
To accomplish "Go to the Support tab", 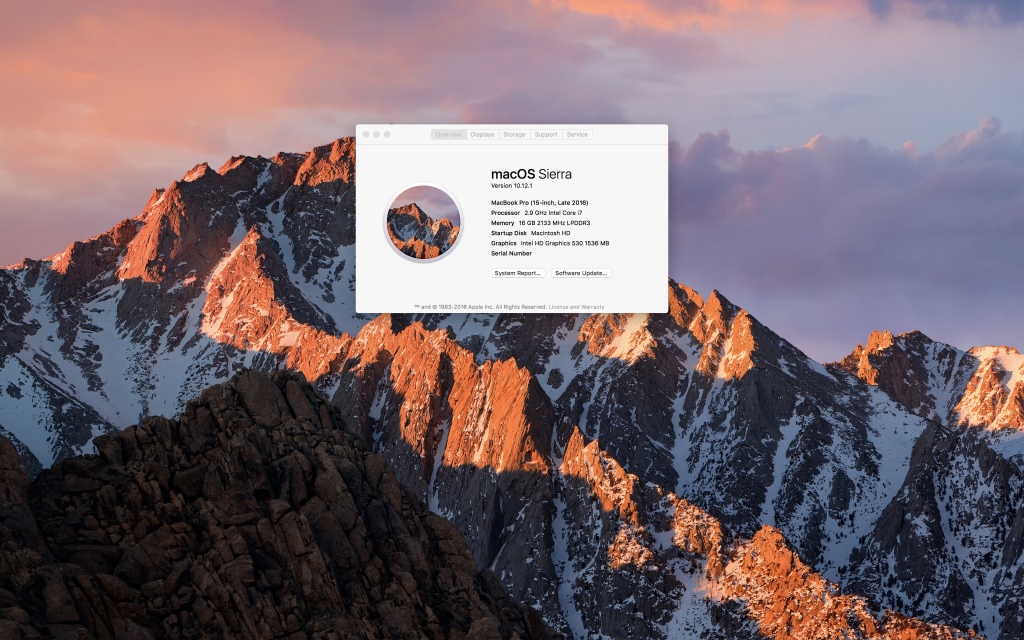I will coord(546,135).
